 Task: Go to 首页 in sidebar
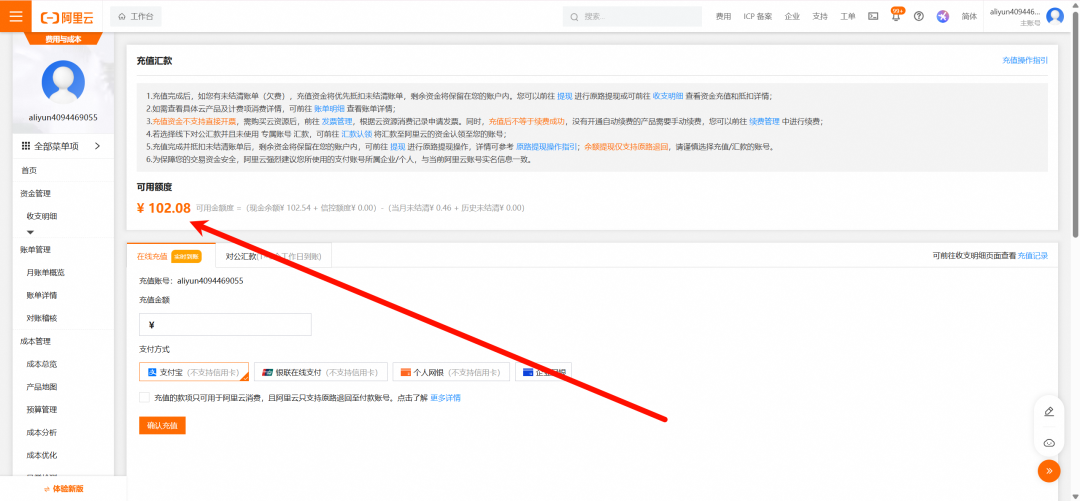pos(29,170)
